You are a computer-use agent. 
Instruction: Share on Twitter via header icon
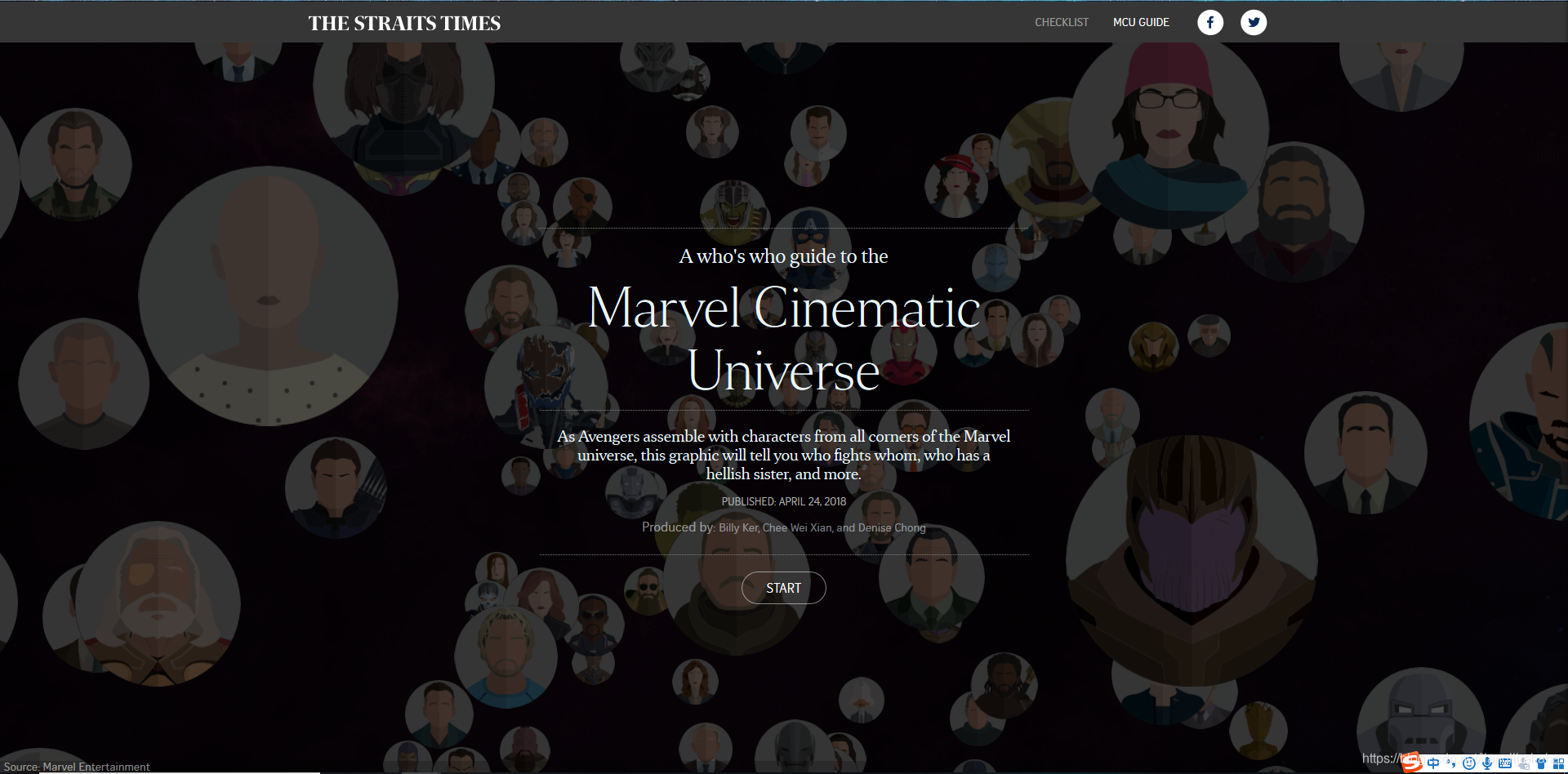[x=1254, y=22]
